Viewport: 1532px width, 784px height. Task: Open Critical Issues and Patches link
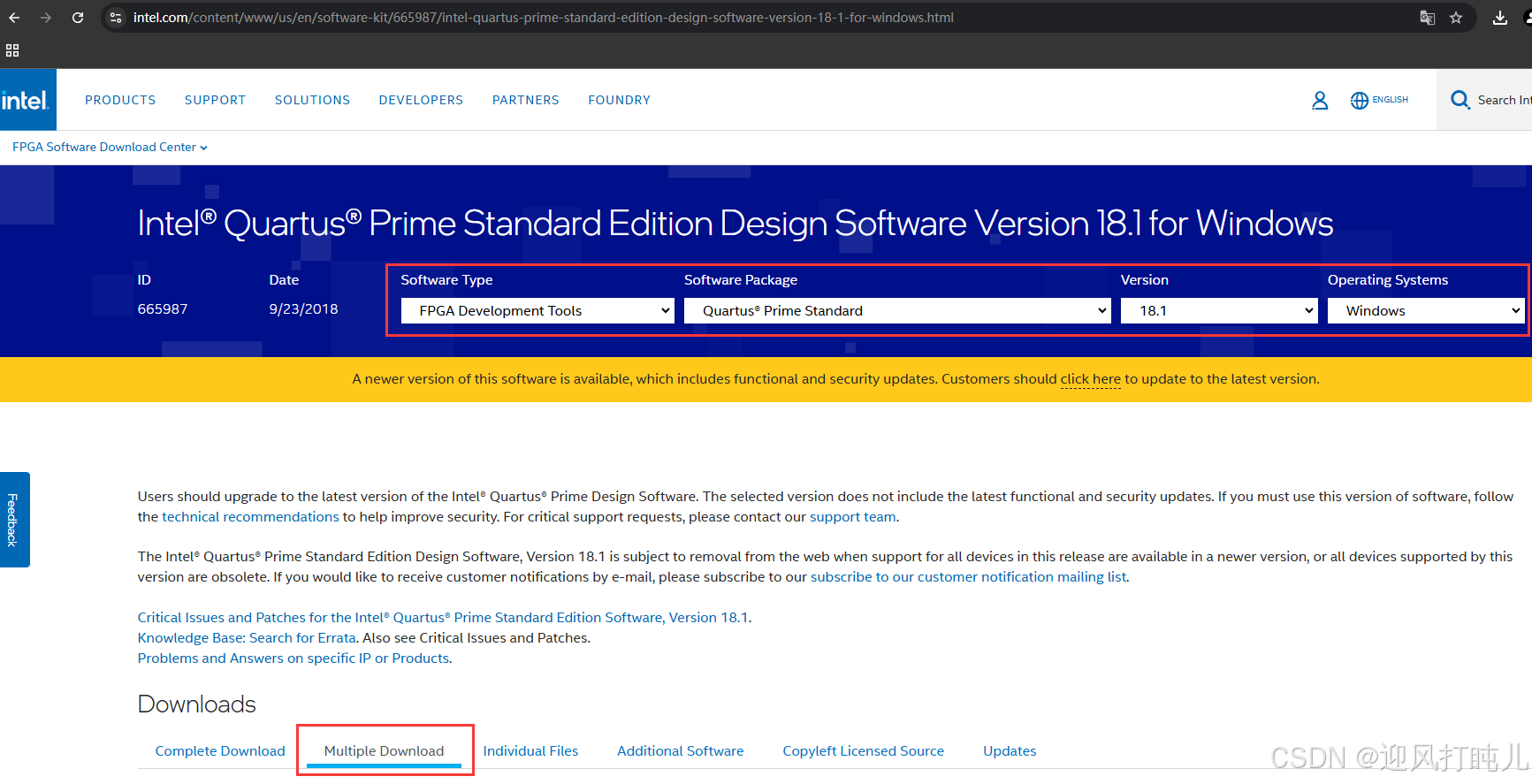pyautogui.click(x=443, y=618)
